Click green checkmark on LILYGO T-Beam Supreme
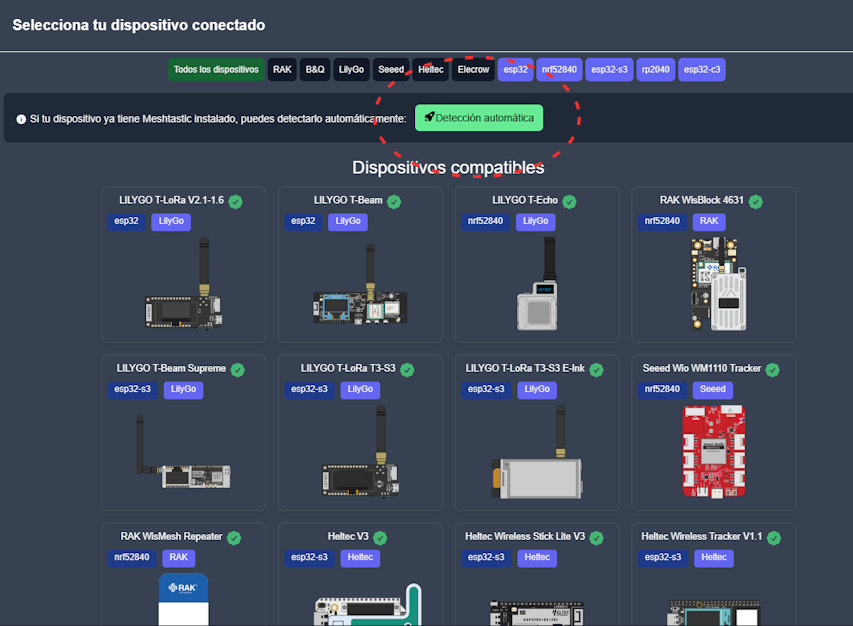This screenshot has height=626, width=853. point(238,370)
